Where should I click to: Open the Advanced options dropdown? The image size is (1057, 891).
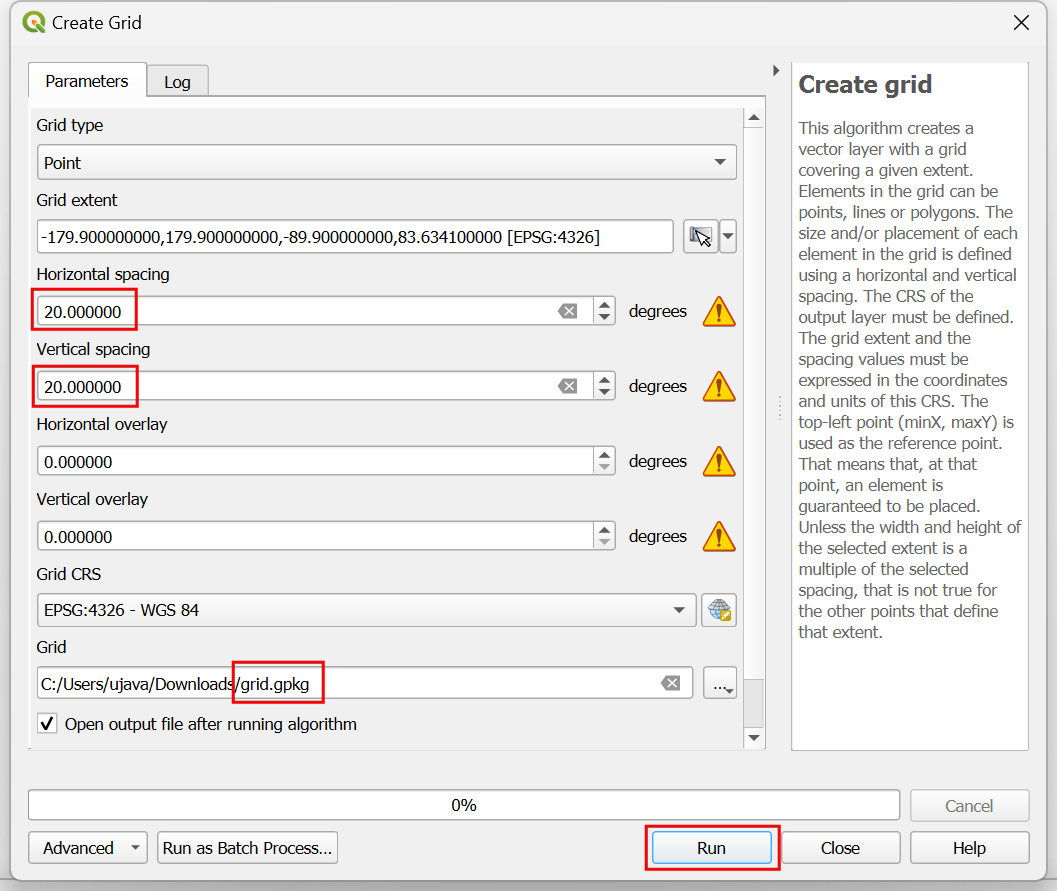[x=88, y=848]
